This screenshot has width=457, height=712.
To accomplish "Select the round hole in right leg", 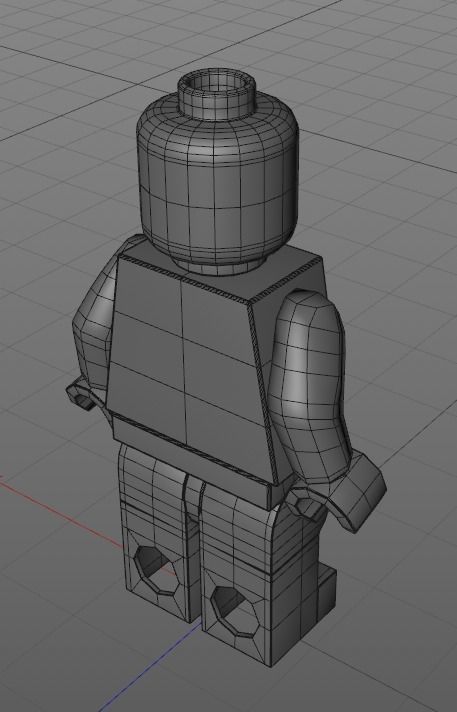I will (237, 611).
